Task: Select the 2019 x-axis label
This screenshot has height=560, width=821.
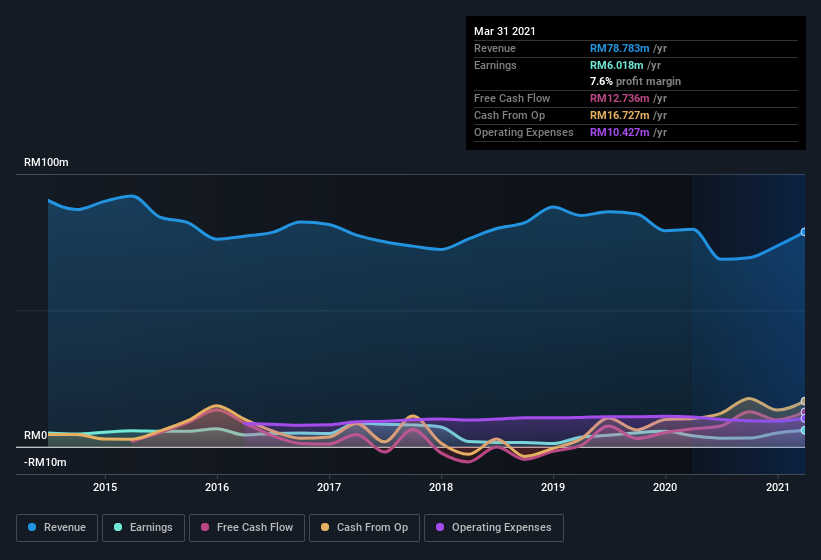Action: (x=553, y=487)
